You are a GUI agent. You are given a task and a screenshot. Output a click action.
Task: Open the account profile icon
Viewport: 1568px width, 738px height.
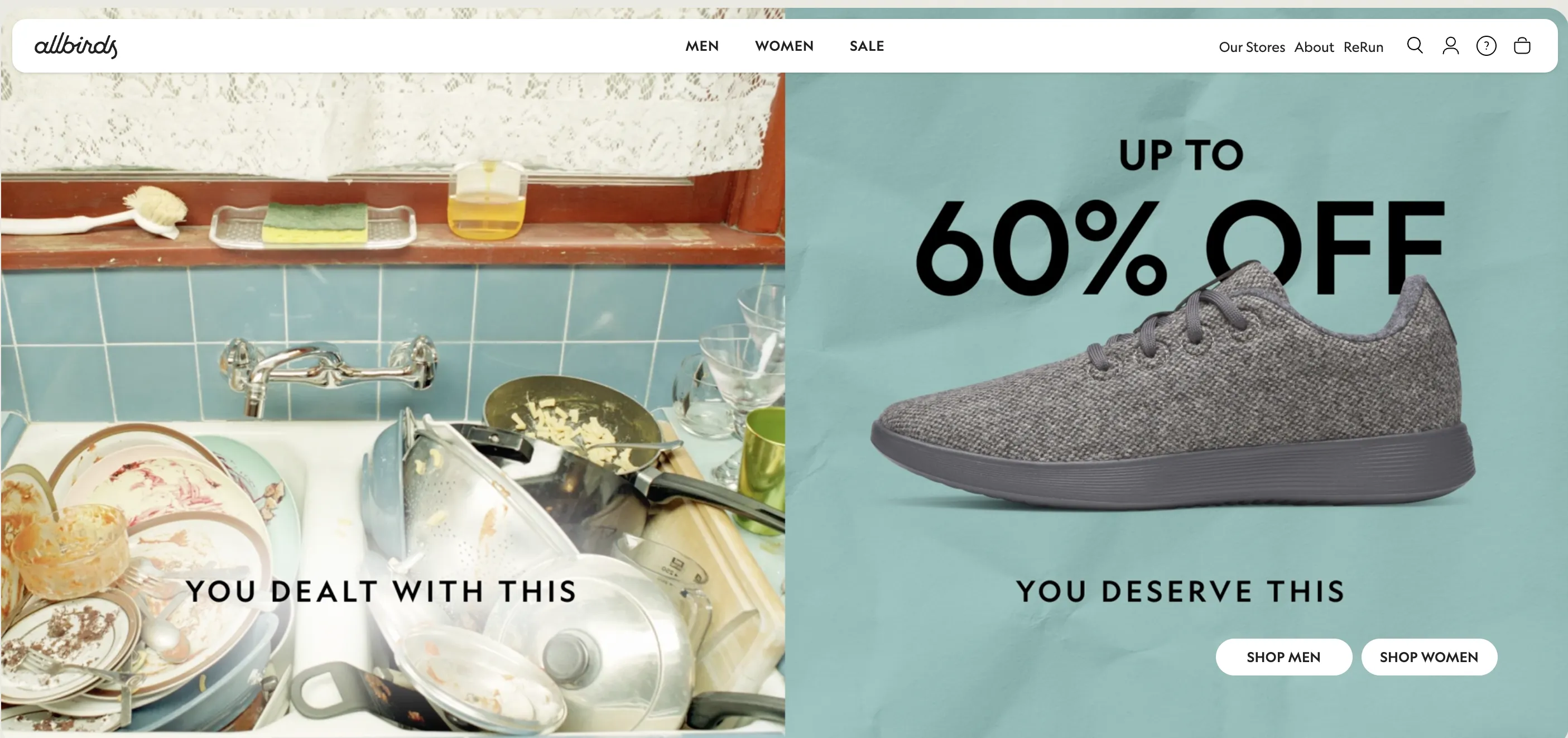coord(1450,46)
